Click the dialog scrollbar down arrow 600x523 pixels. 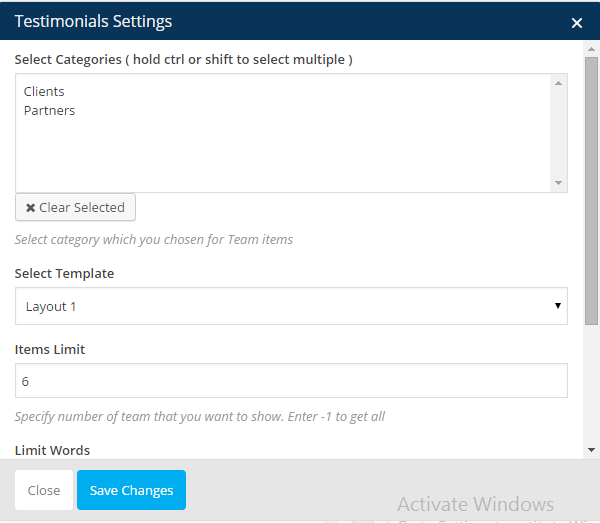click(591, 450)
